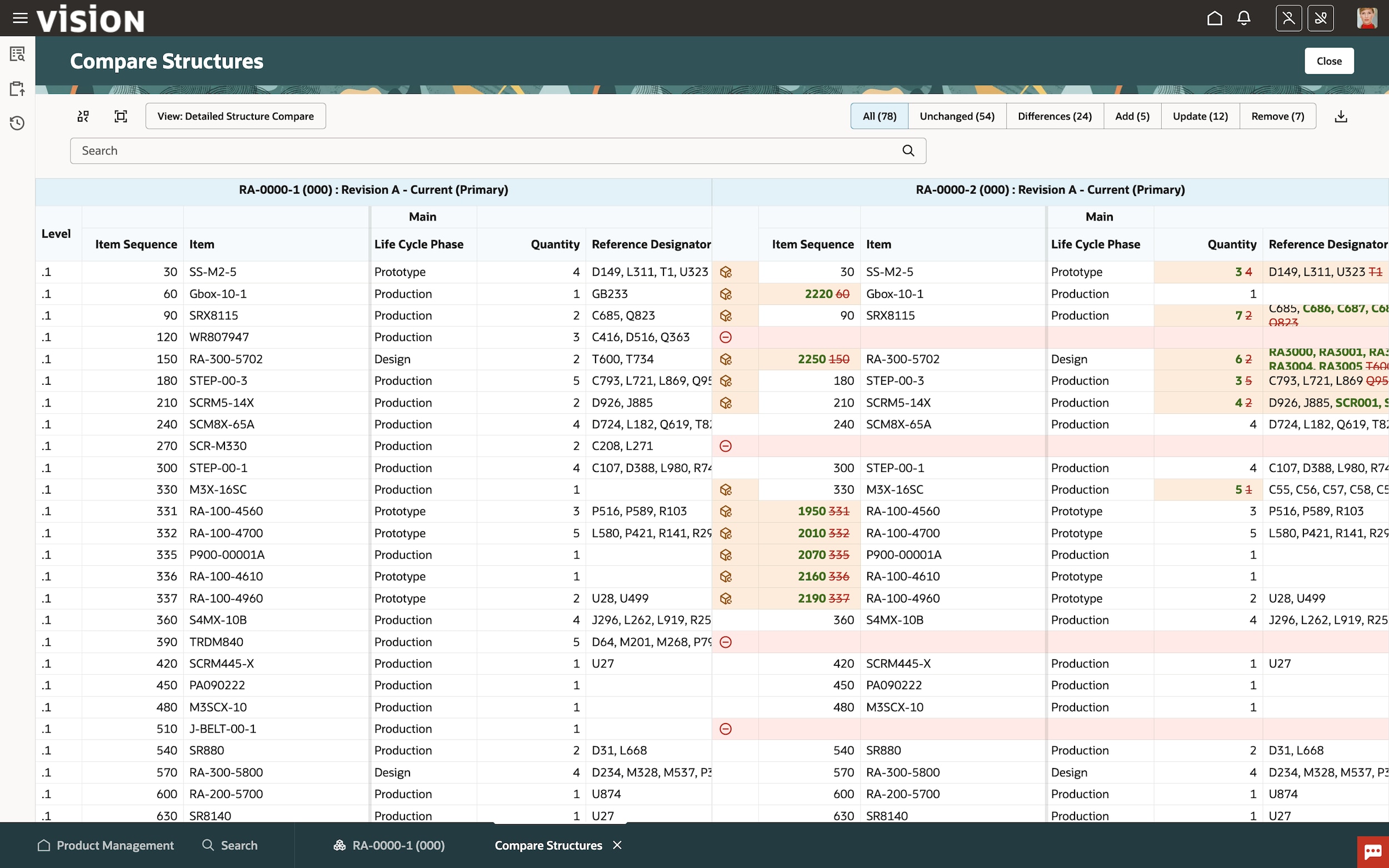This screenshot has height=868, width=1389.
Task: Open the recent history sidebar icon
Action: (x=17, y=123)
